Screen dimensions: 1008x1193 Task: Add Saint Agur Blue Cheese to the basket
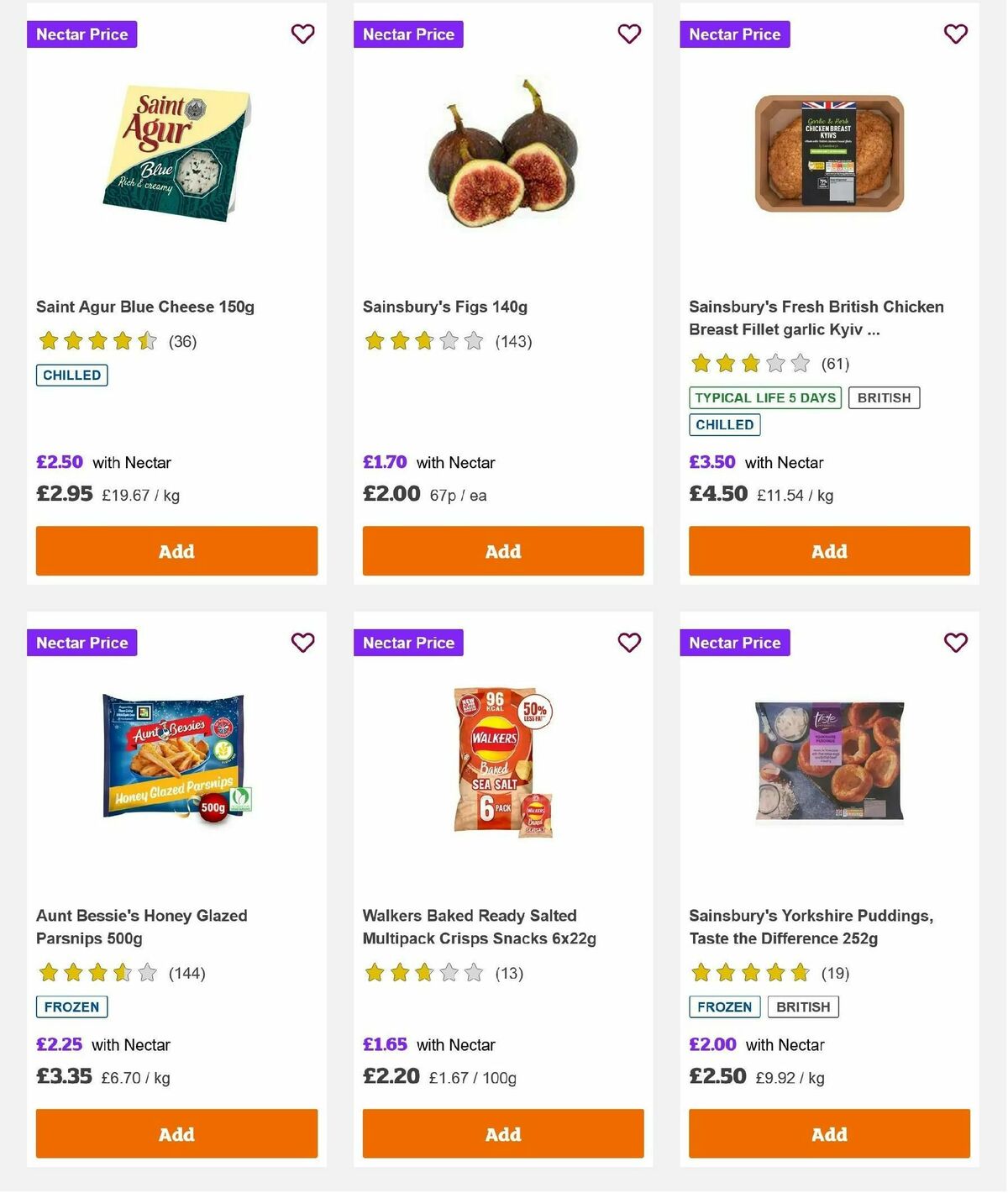pos(176,551)
